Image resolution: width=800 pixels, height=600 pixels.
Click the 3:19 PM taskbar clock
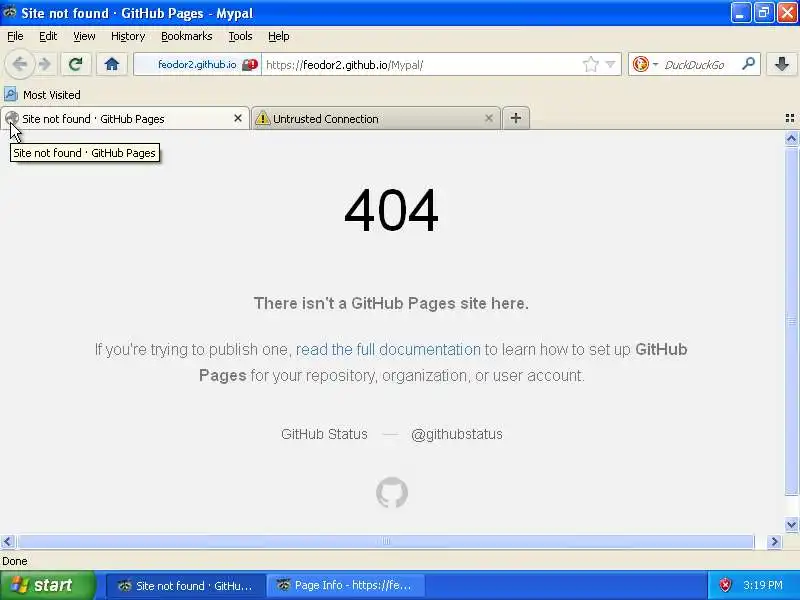(763, 585)
